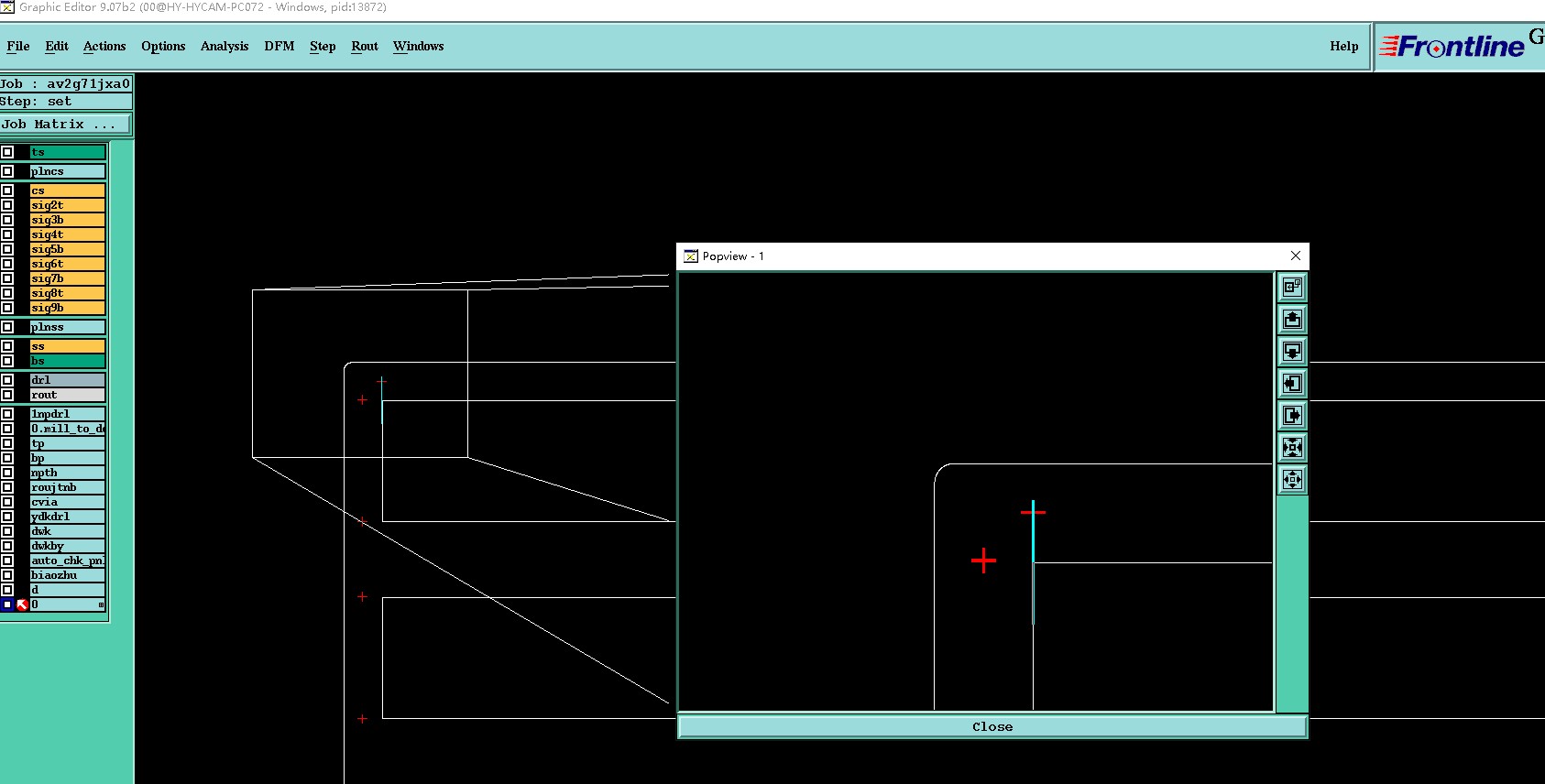Open the Actions menu
The height and width of the screenshot is (784, 1545).
(x=104, y=46)
